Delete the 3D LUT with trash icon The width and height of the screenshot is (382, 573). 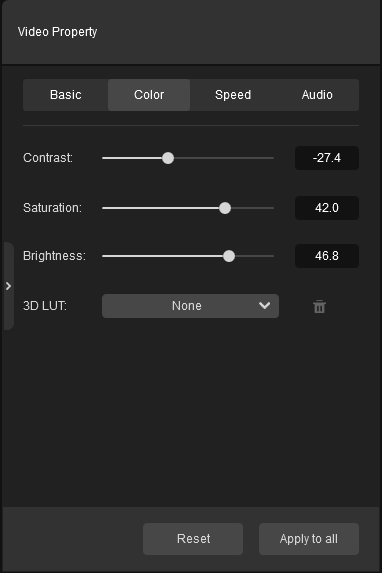click(319, 306)
